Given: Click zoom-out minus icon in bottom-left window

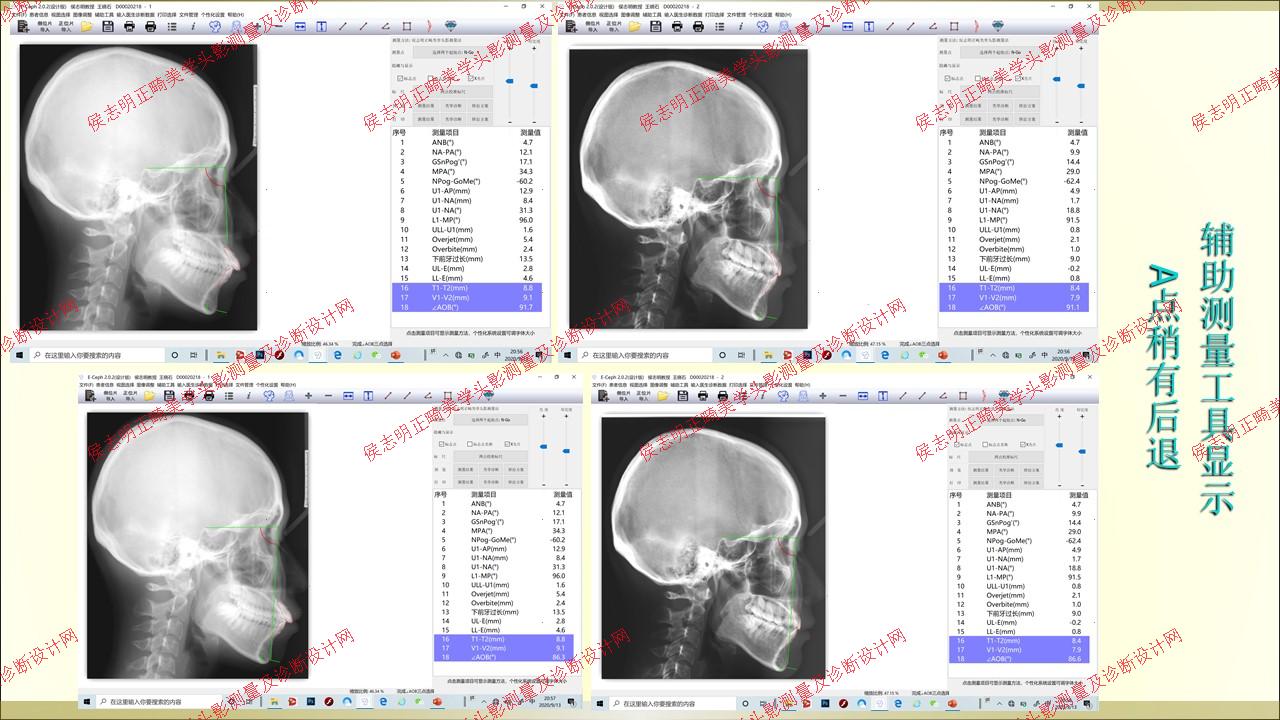Looking at the screenshot, I should click(x=328, y=396).
